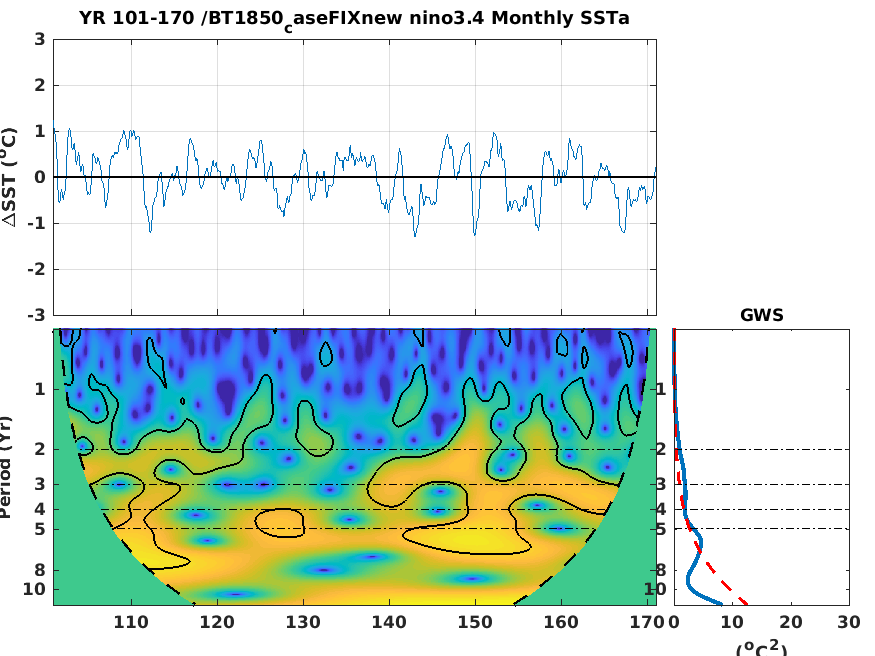Viewport: 875px width, 656px height.
Task: Click the plot title text at the top
Action: [x=354, y=20]
